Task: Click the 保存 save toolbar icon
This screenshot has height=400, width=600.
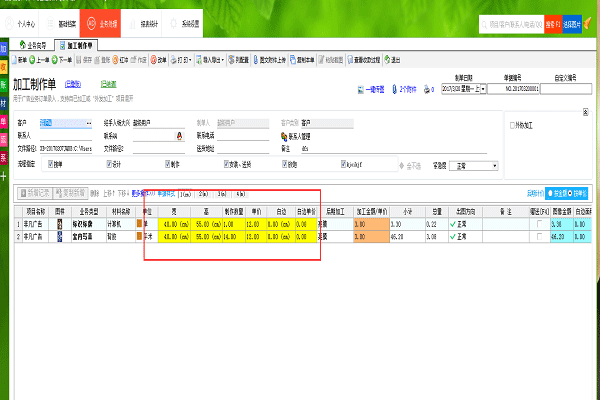Action: [x=84, y=60]
